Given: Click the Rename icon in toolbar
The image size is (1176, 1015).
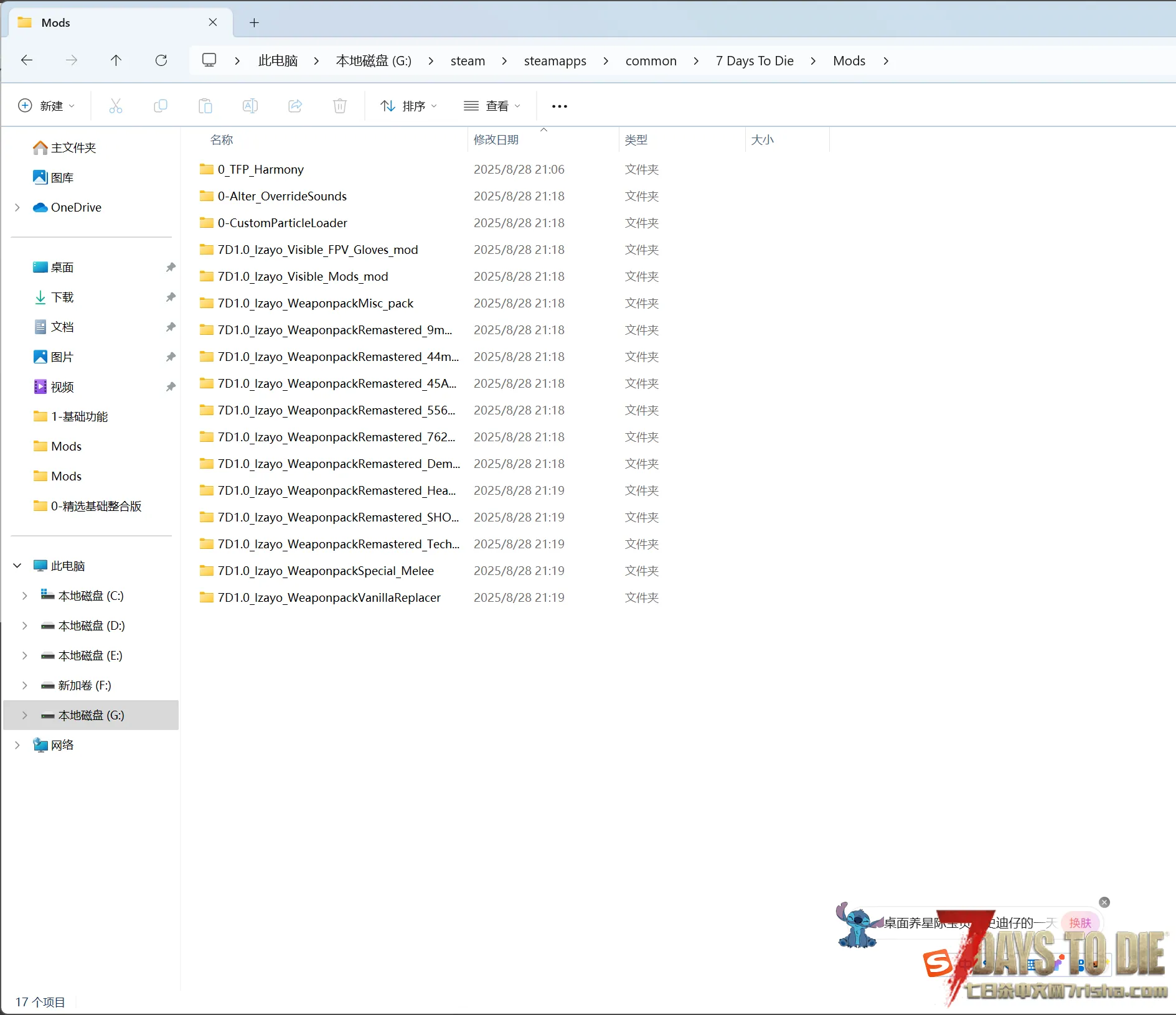Looking at the screenshot, I should [x=250, y=106].
